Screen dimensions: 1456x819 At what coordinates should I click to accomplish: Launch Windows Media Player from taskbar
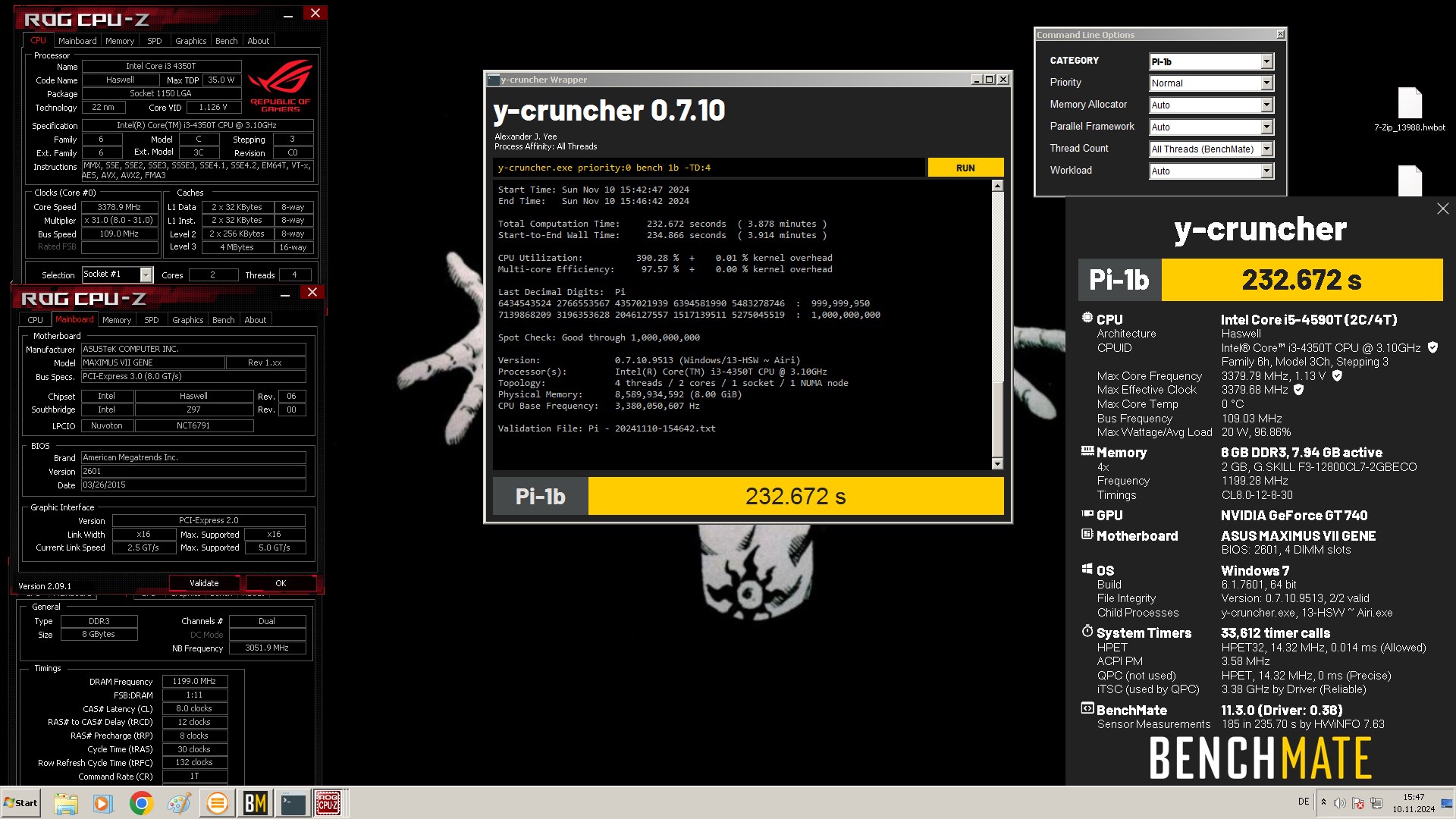pos(103,803)
